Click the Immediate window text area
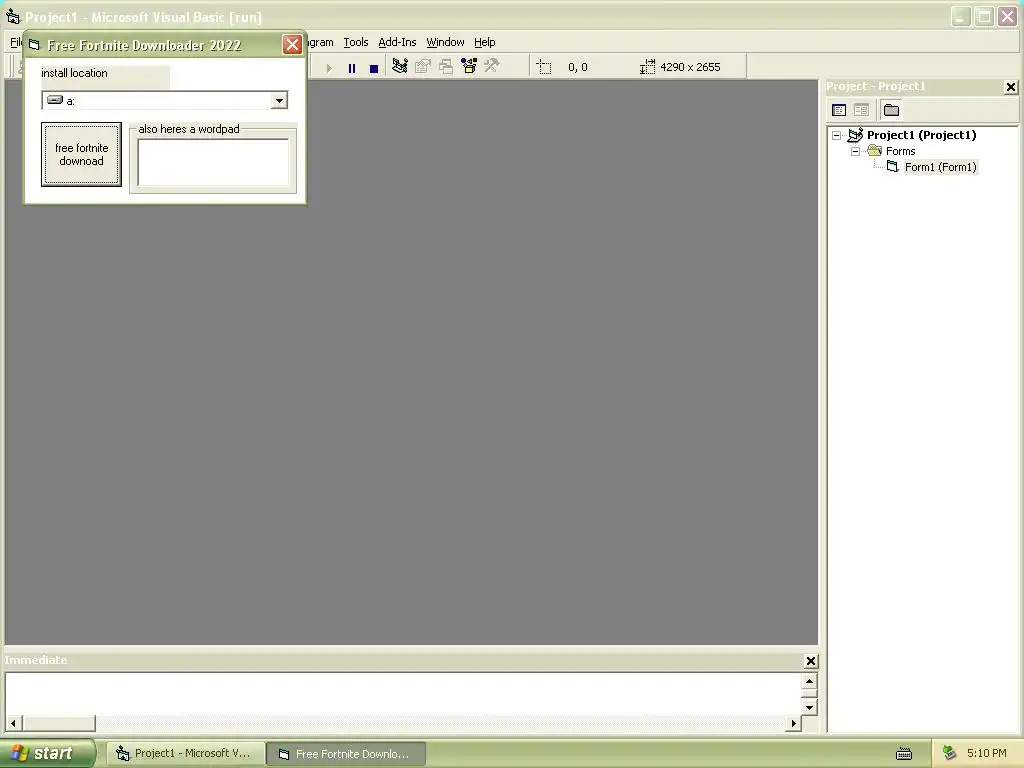Viewport: 1024px width, 768px height. coord(403,694)
